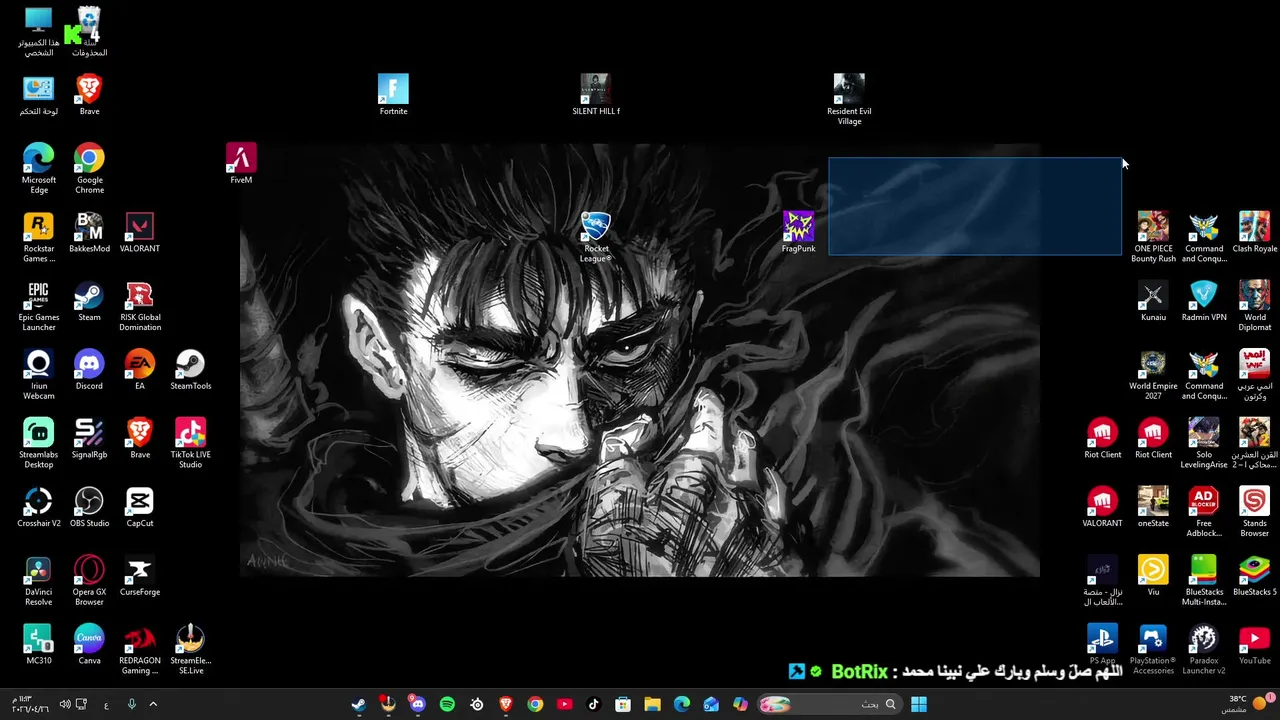
Task: Open the Epic Games Launcher icon
Action: pyautogui.click(x=38, y=306)
